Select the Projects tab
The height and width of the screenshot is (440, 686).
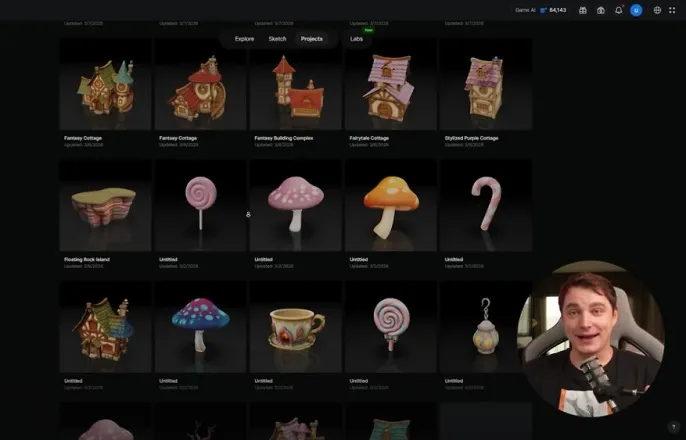(x=312, y=39)
